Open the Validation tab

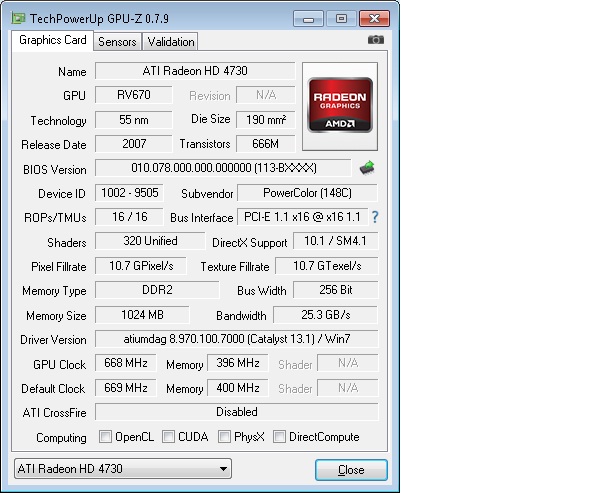click(x=171, y=42)
